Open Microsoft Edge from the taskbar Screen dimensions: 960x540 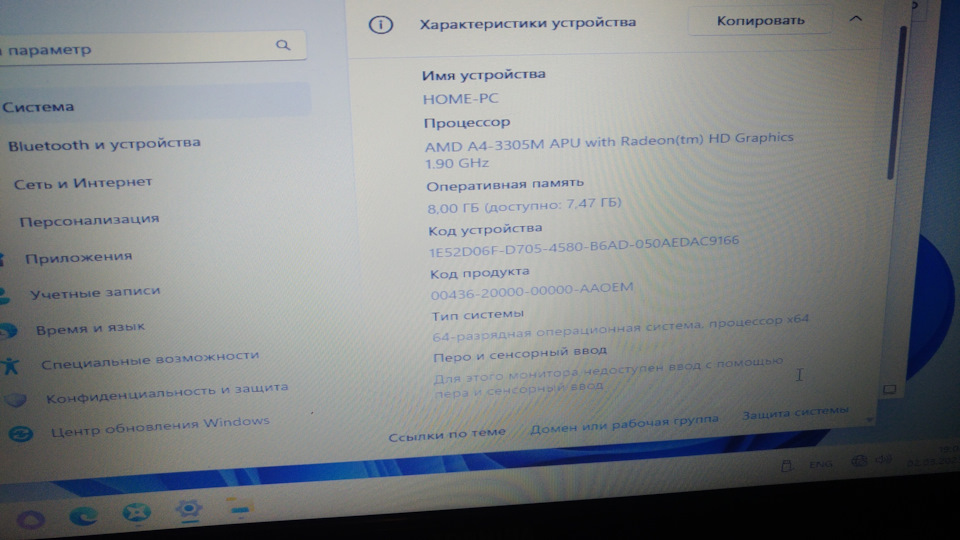(x=83, y=516)
